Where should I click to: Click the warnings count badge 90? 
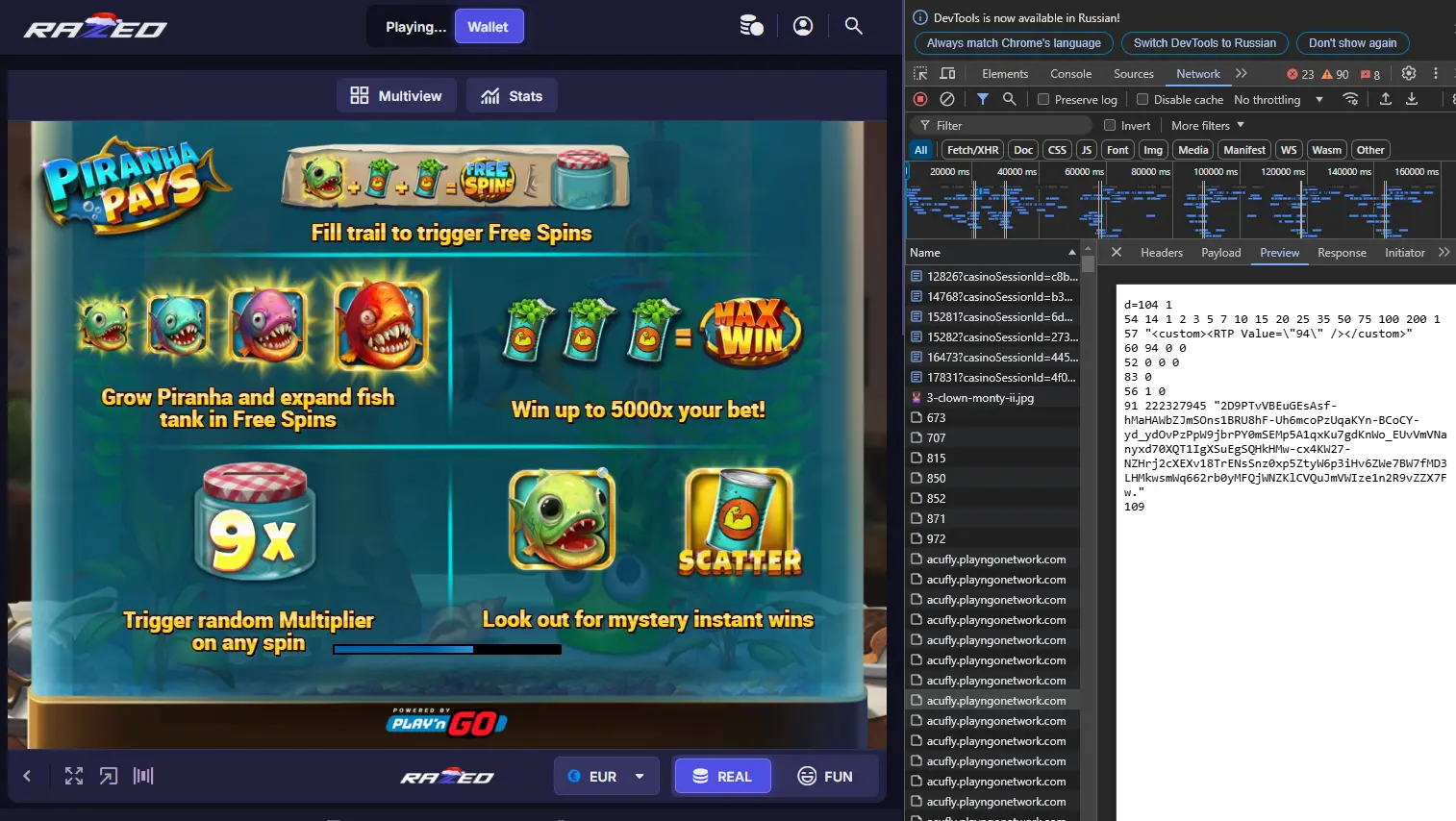point(1335,74)
